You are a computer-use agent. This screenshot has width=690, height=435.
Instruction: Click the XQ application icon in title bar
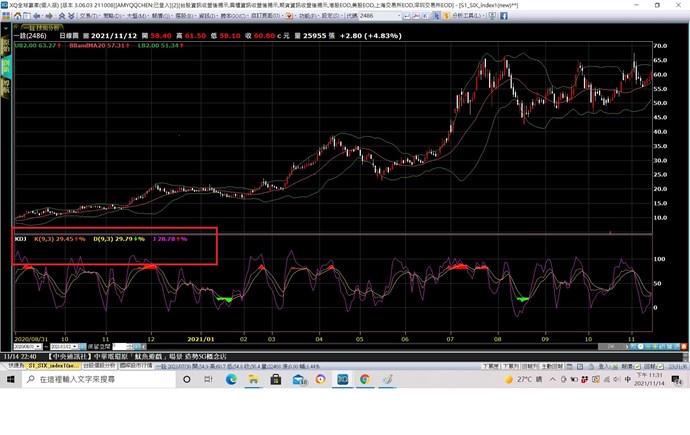[x=6, y=5]
